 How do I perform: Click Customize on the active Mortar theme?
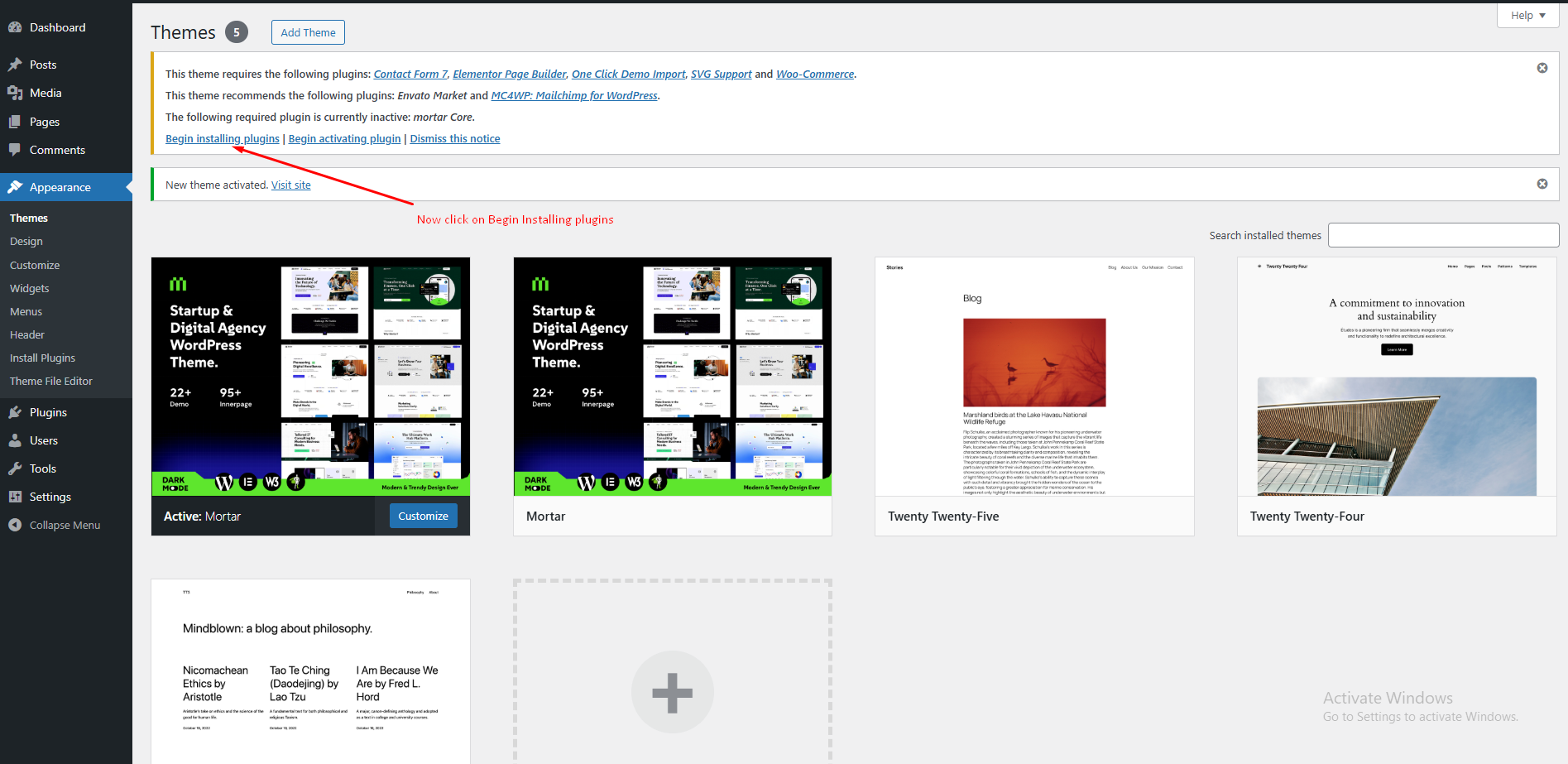[x=423, y=516]
